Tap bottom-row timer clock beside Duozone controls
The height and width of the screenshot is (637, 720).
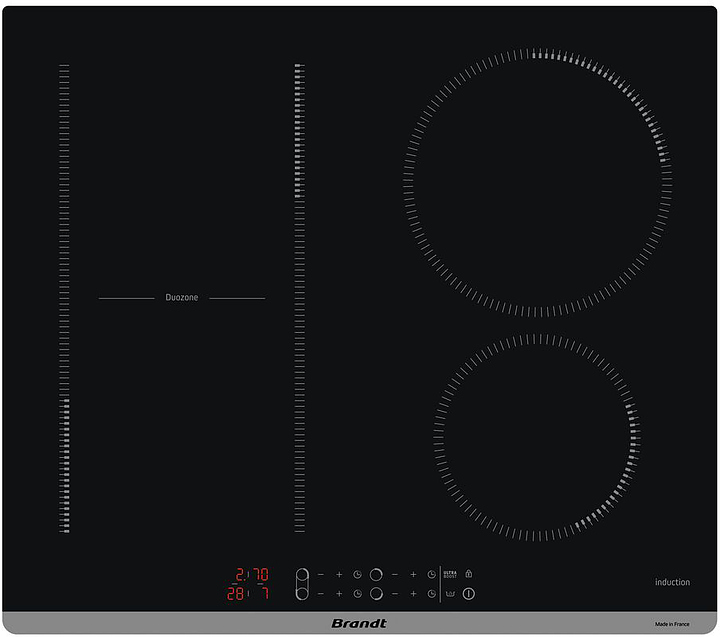357,594
